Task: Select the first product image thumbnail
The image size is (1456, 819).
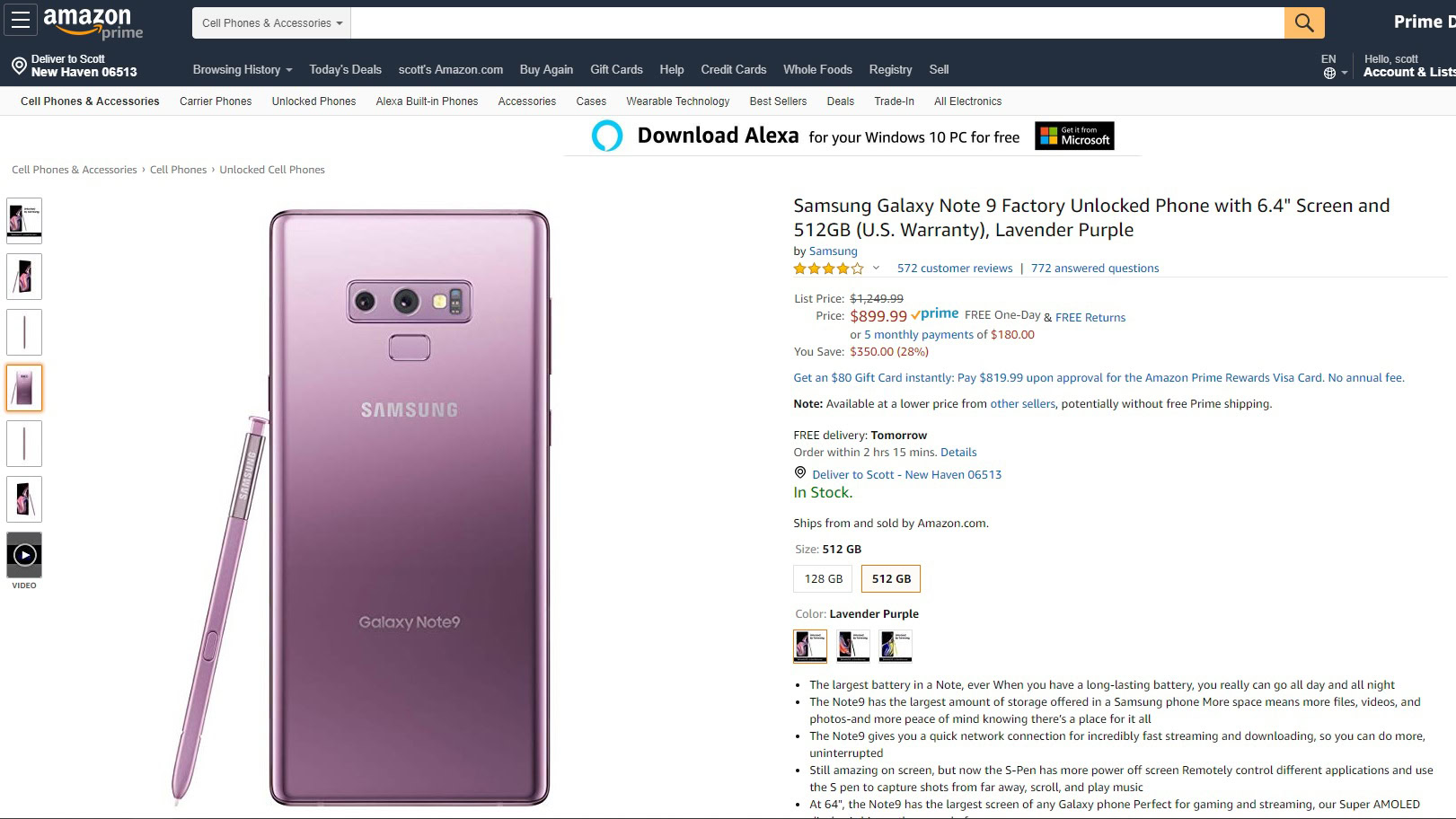Action: (24, 220)
